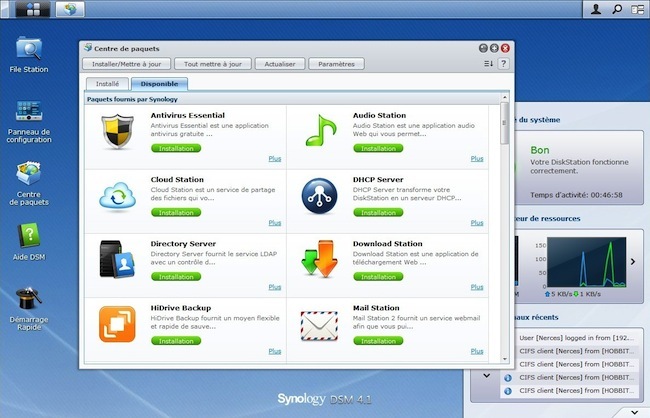Image resolution: width=650 pixels, height=418 pixels.
Task: Select Package Center taskbar button
Action: tap(70, 9)
